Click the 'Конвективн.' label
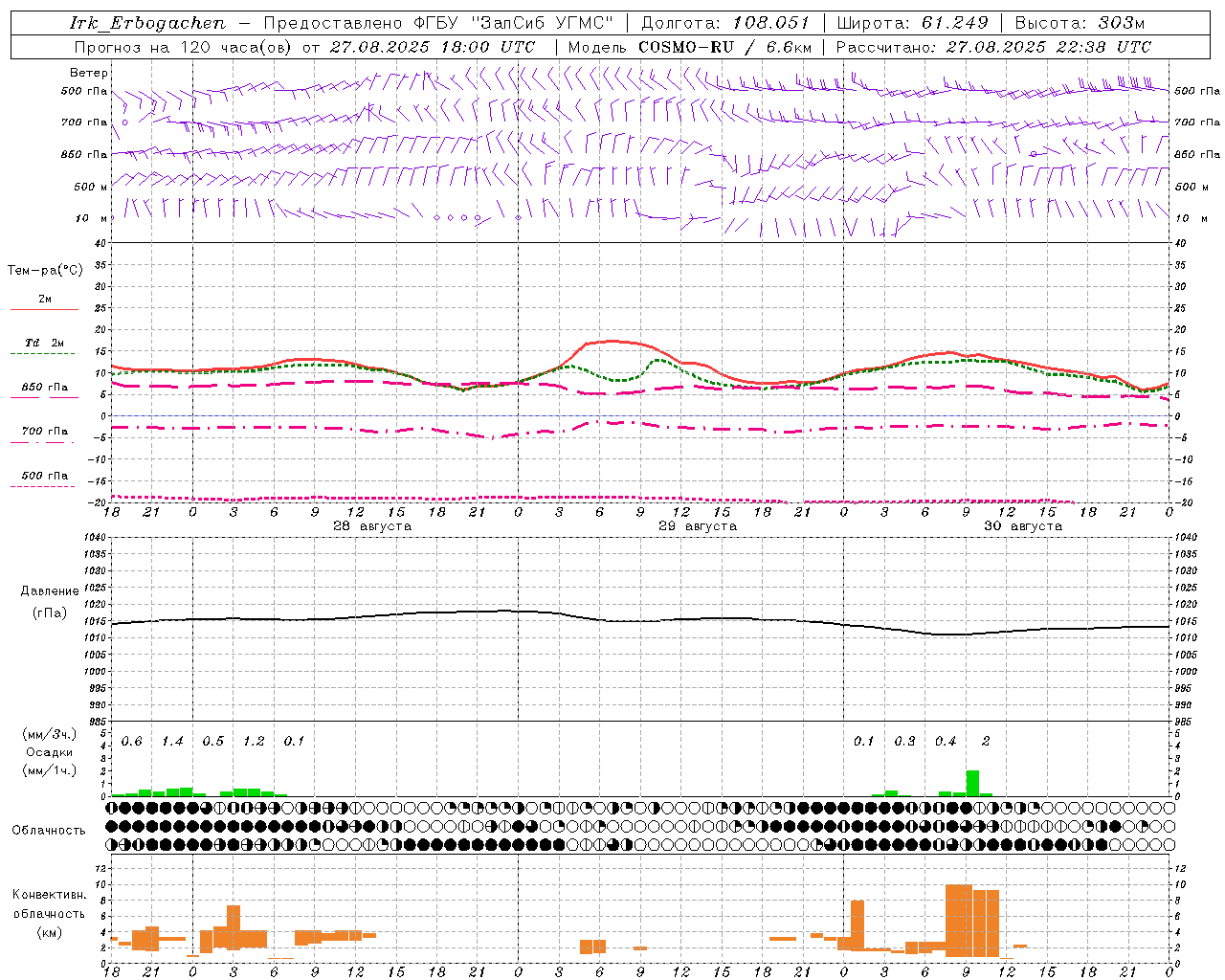 50,895
